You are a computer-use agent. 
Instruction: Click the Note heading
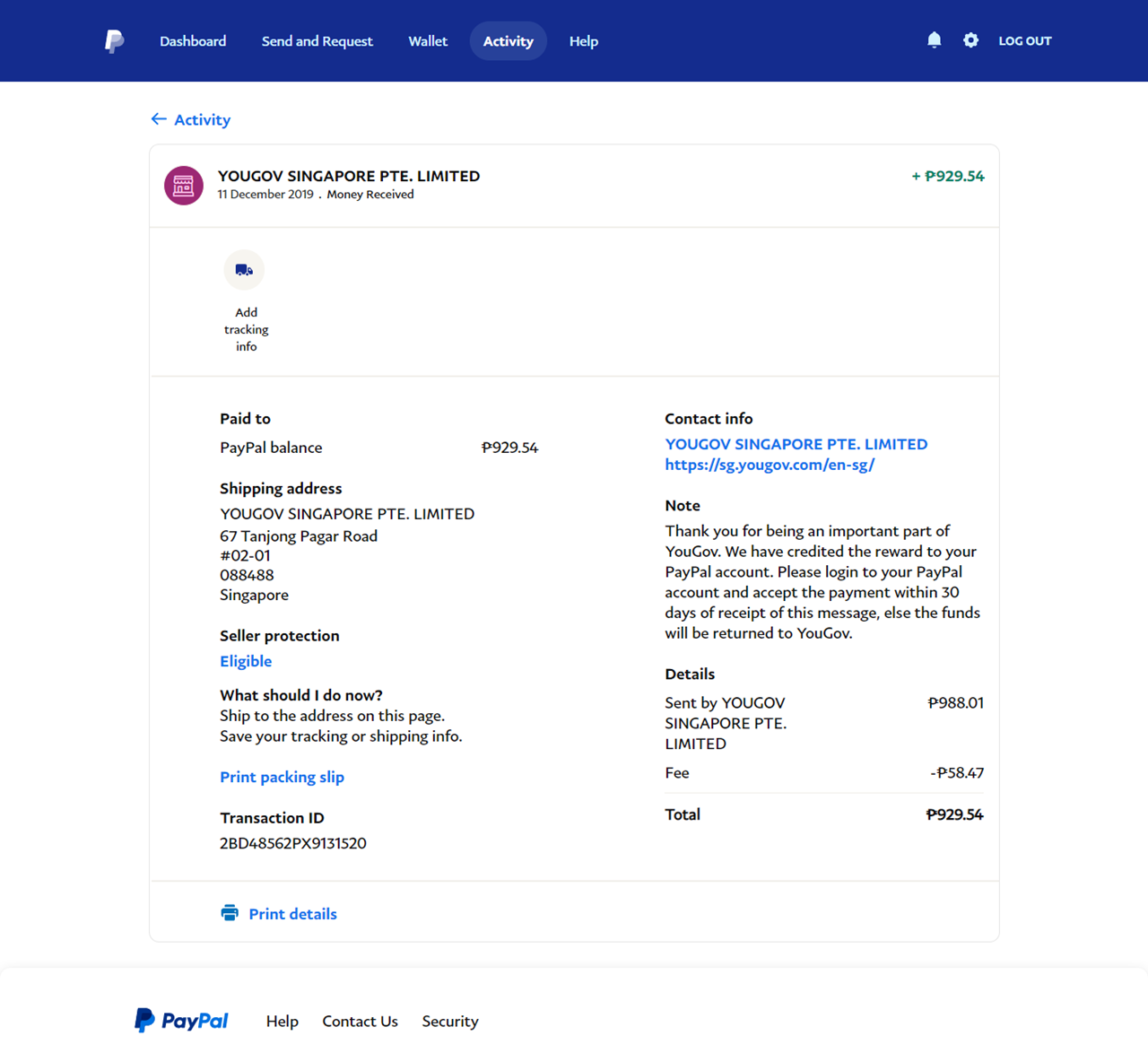[683, 505]
